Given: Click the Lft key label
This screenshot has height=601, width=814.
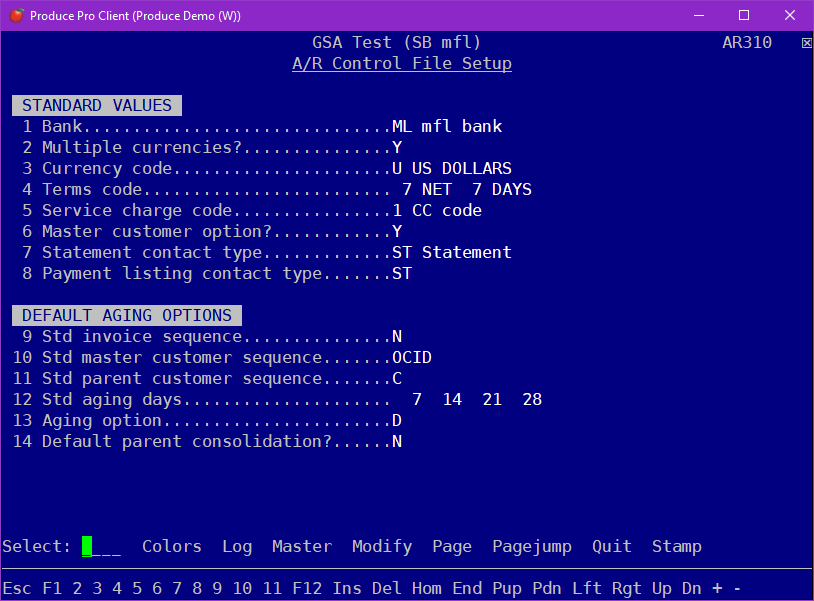Looking at the screenshot, I should [x=587, y=588].
